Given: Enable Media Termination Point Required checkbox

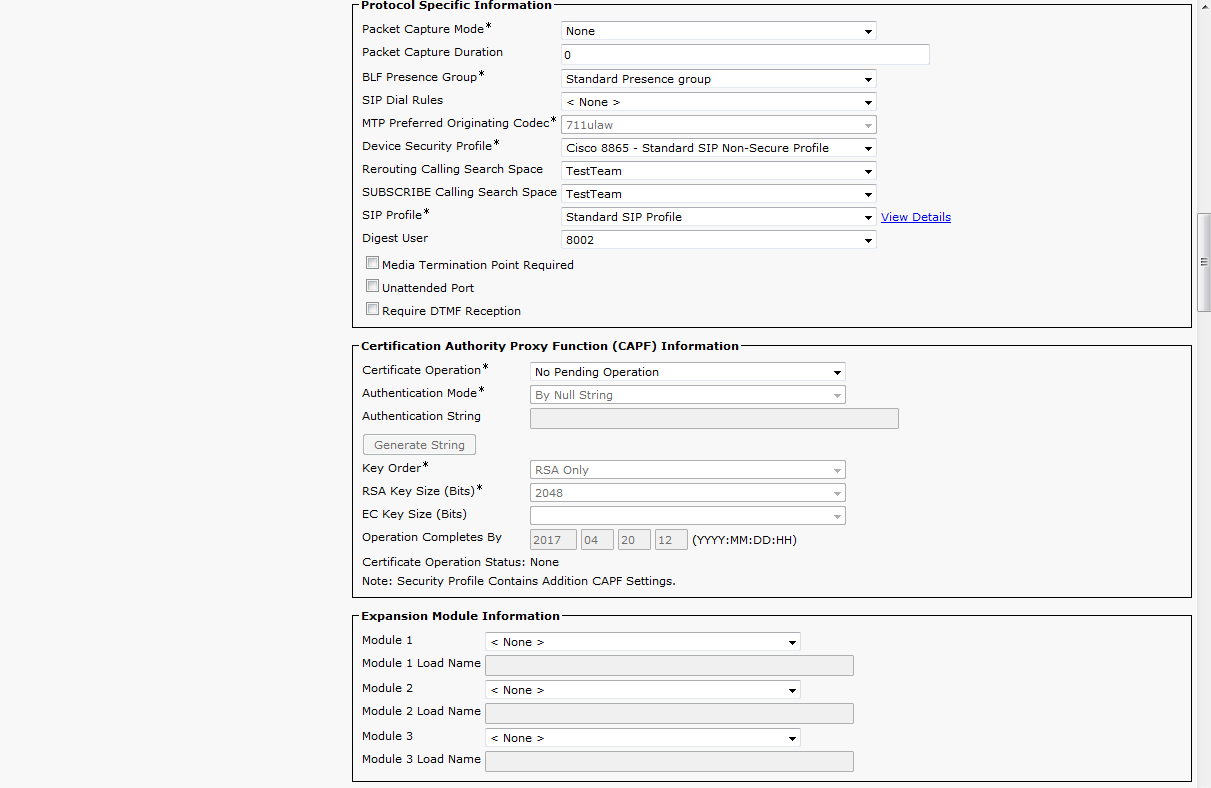Looking at the screenshot, I should pos(373,264).
